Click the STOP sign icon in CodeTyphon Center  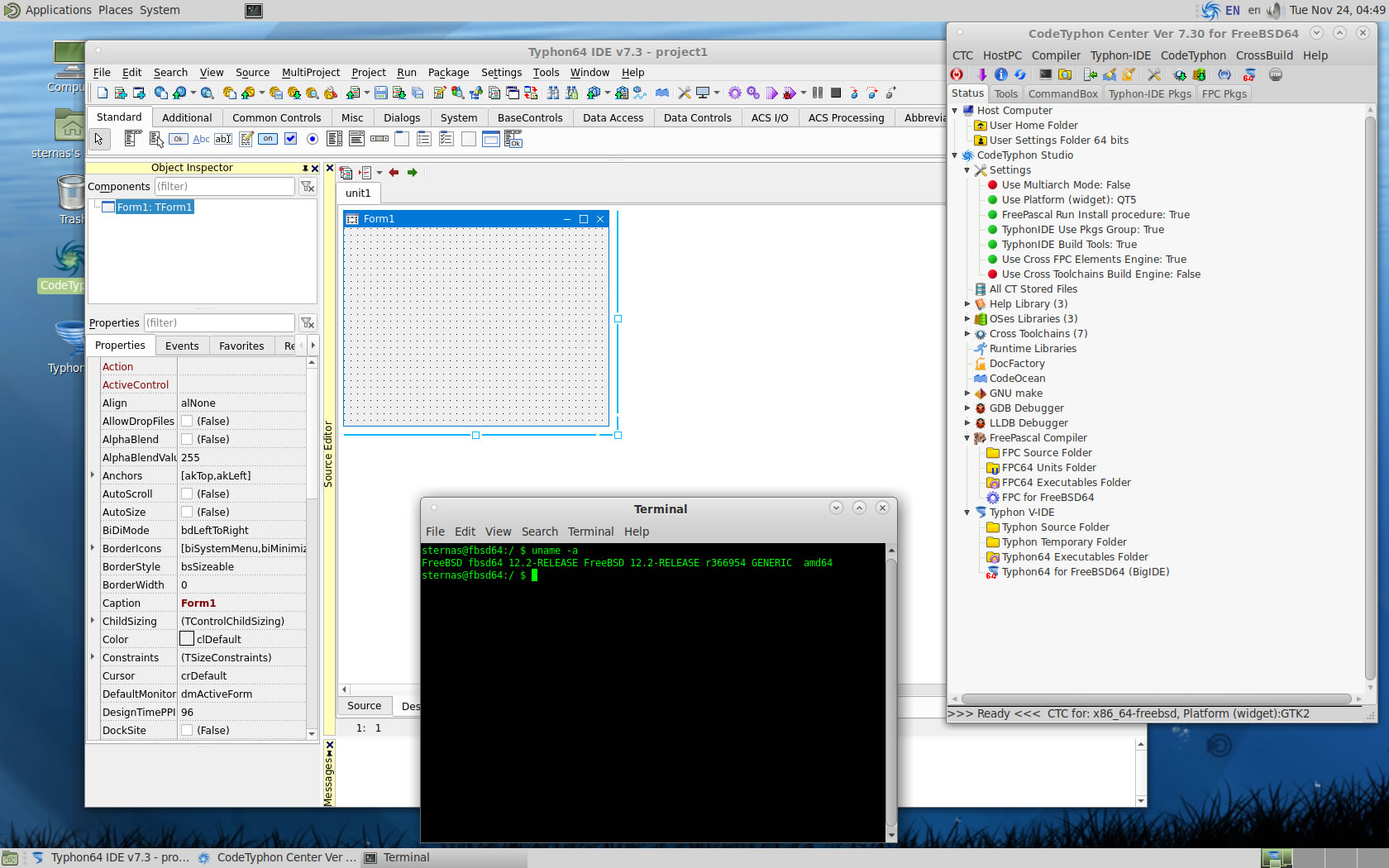1276,74
